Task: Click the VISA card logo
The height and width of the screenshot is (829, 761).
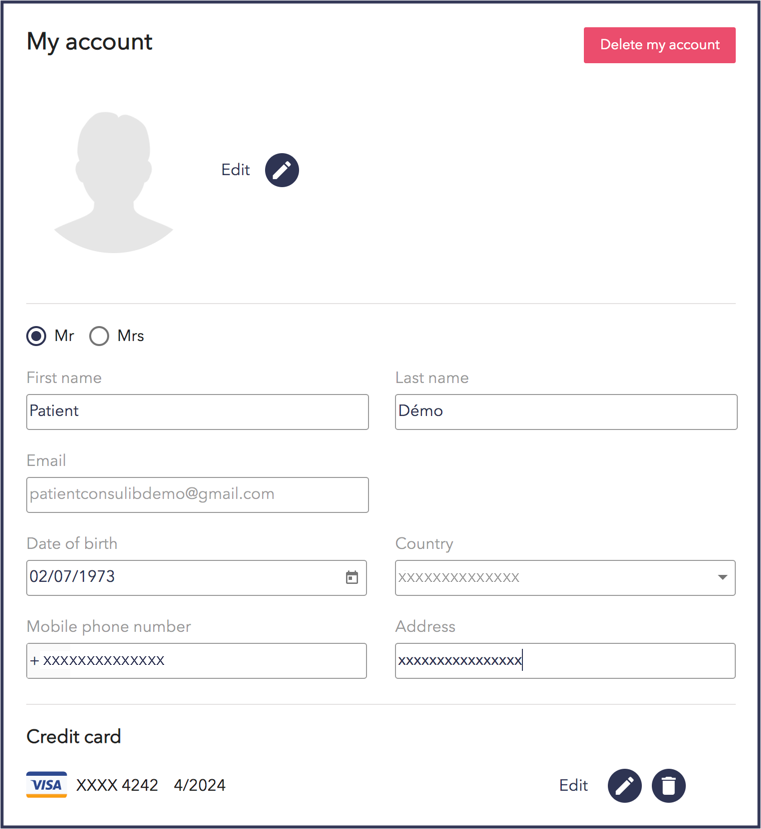Action: coord(46,785)
